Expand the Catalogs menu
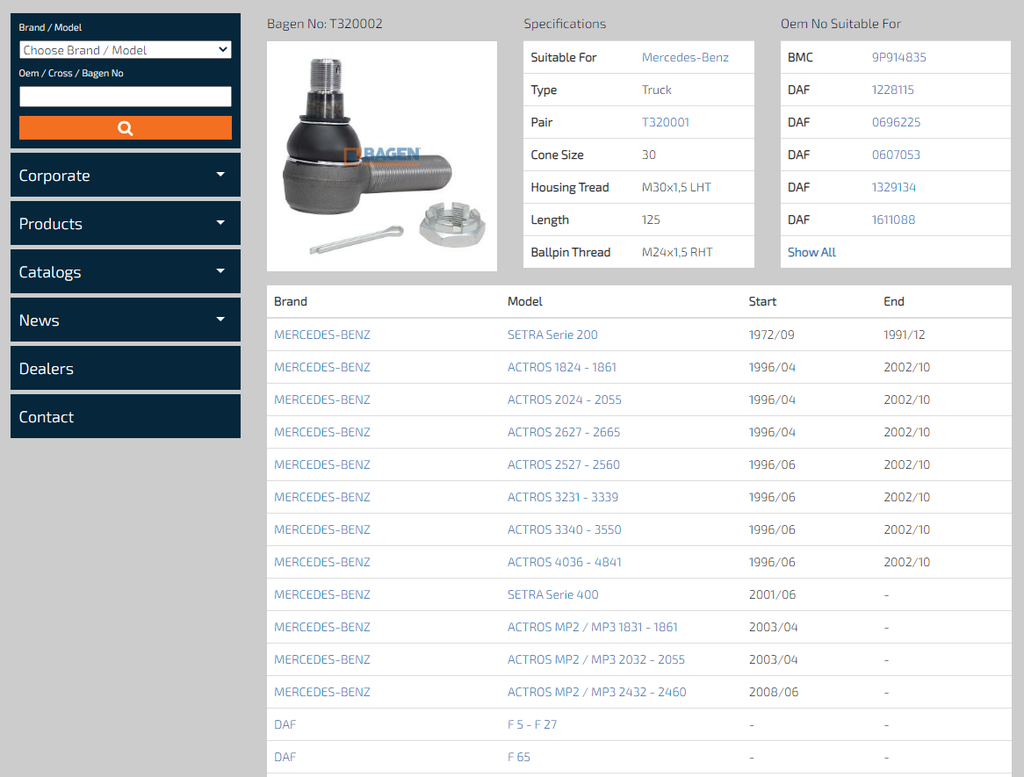Viewport: 1024px width, 777px height. pos(125,272)
